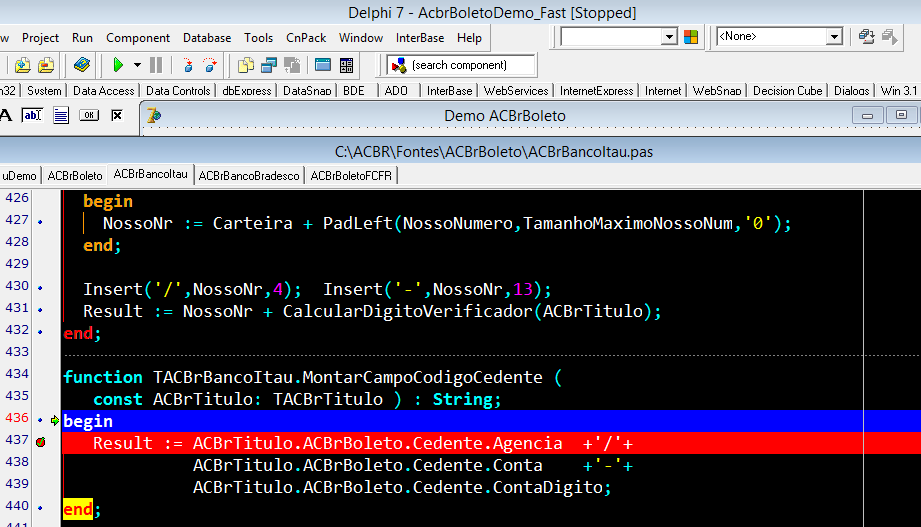921x527 pixels.
Task: Click the Trace Into debug icon
Action: tap(188, 65)
